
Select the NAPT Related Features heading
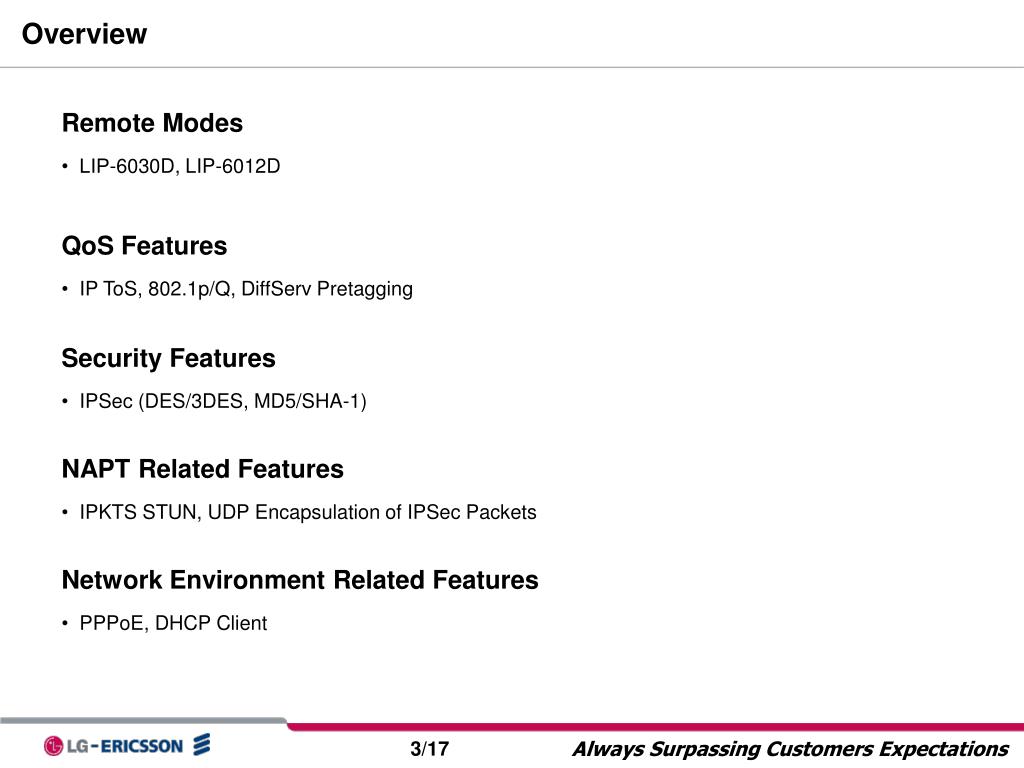202,469
